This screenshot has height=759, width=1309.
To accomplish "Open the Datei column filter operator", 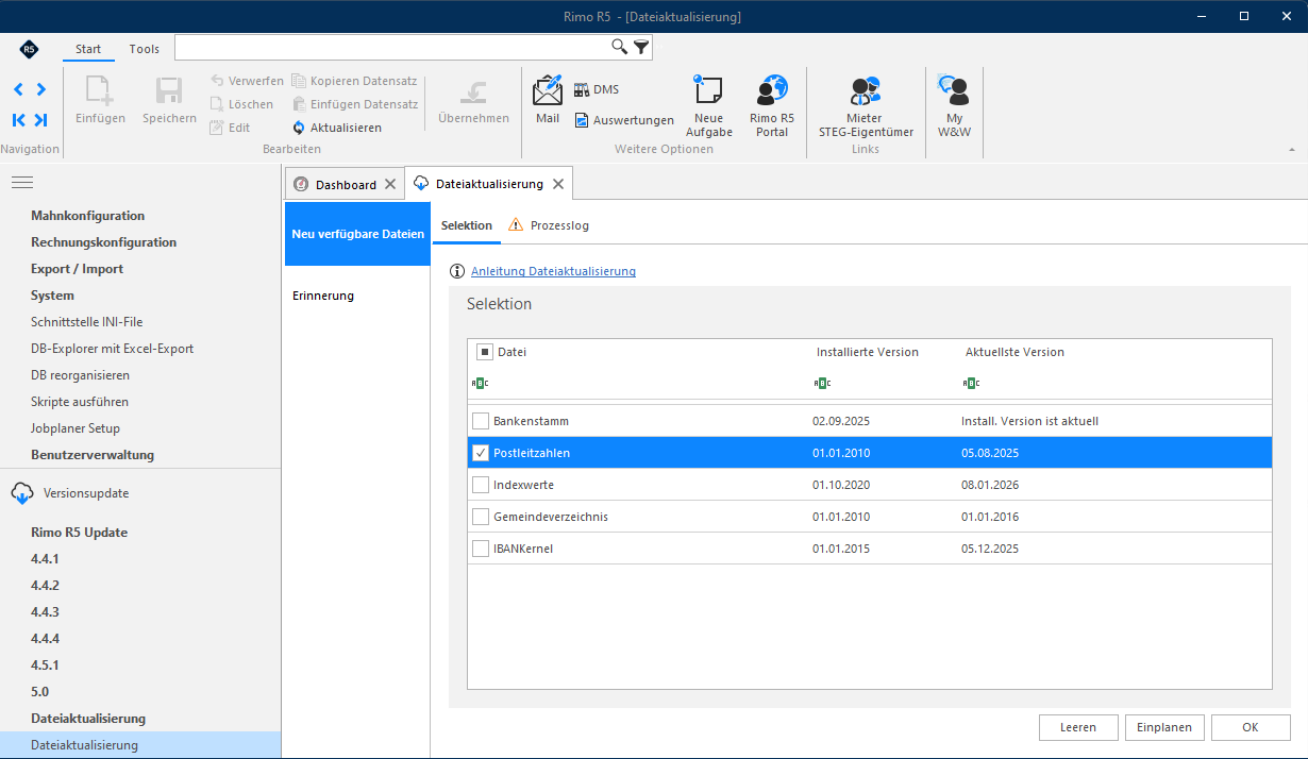I will 481,383.
